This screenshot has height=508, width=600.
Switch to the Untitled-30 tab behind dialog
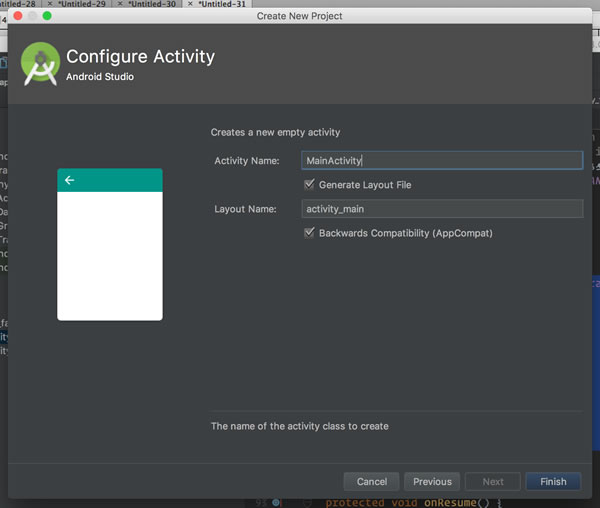coord(152,4)
